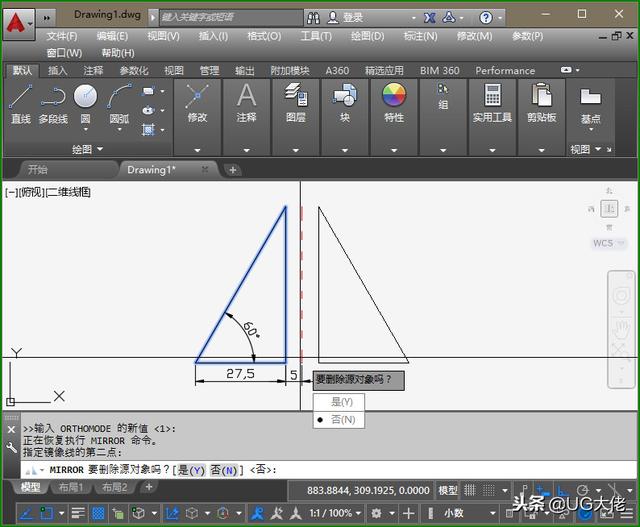
Task: Select the Circle (圆) tool
Action: coord(85,97)
